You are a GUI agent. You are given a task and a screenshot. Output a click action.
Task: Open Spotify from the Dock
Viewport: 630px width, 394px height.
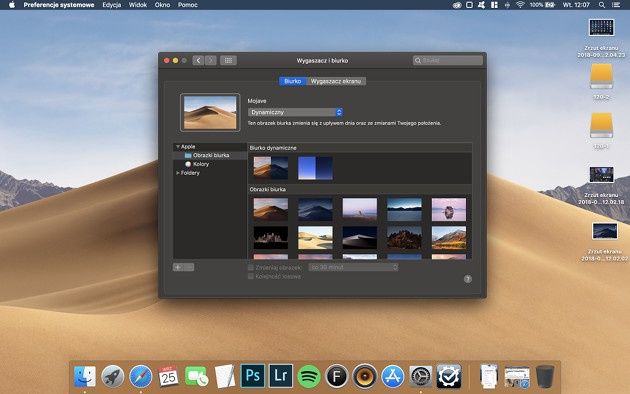pyautogui.click(x=309, y=376)
